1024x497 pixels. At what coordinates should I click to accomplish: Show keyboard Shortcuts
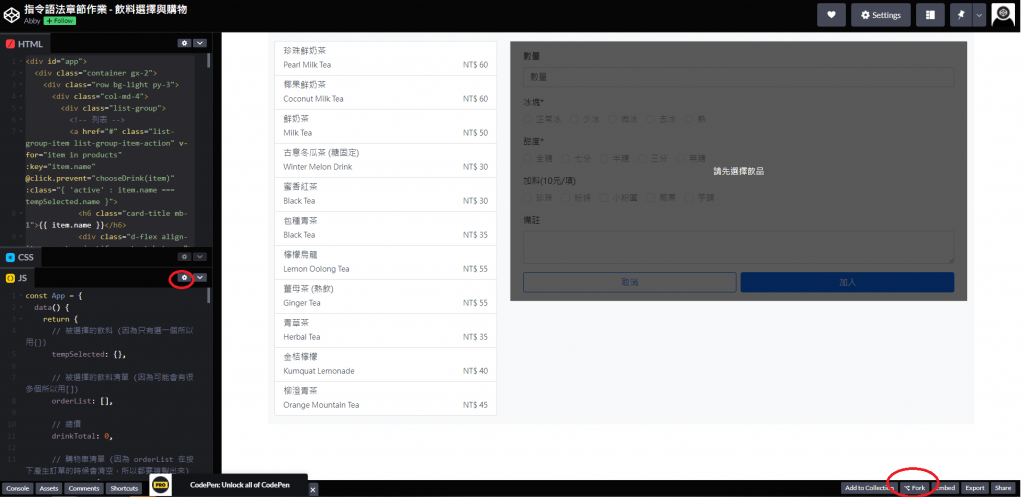(124, 489)
